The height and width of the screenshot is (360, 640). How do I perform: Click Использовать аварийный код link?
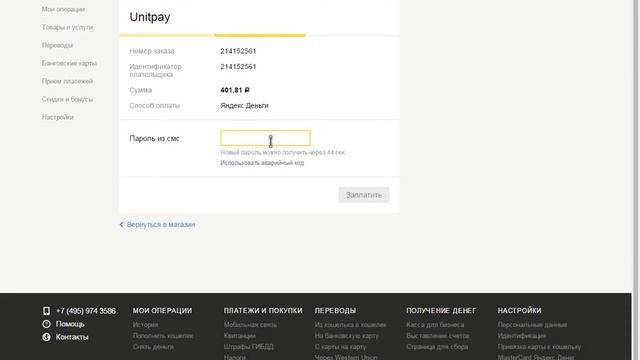click(262, 163)
